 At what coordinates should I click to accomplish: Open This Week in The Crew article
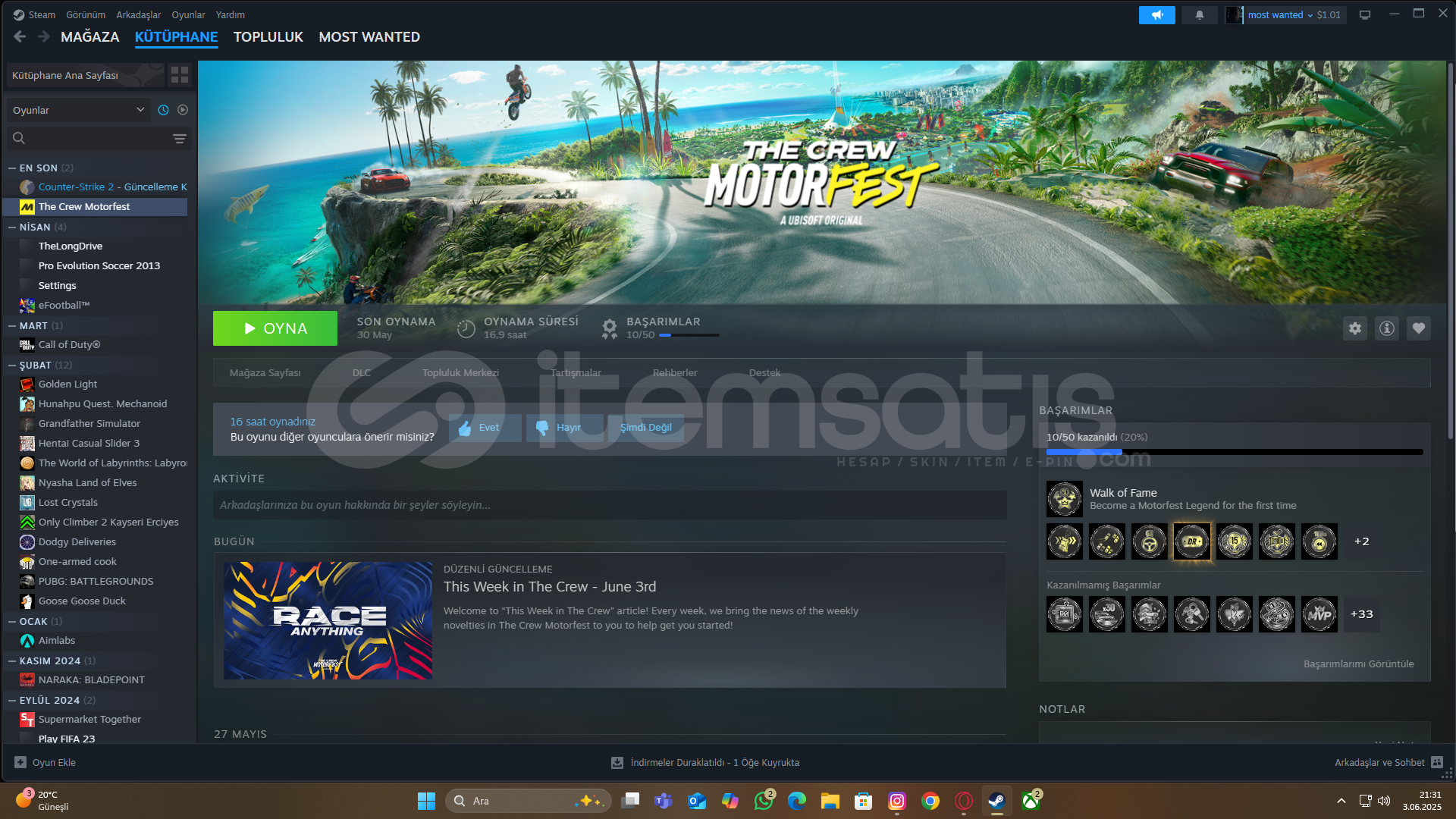click(x=550, y=587)
